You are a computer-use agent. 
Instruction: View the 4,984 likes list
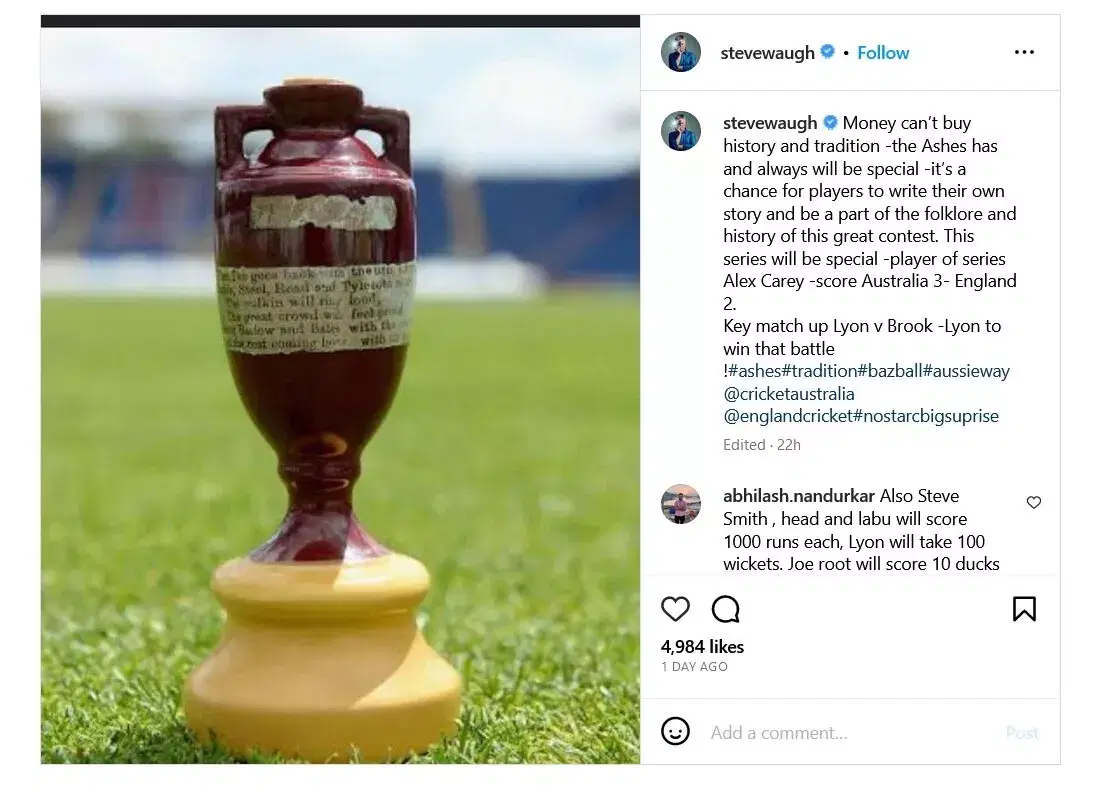point(702,646)
